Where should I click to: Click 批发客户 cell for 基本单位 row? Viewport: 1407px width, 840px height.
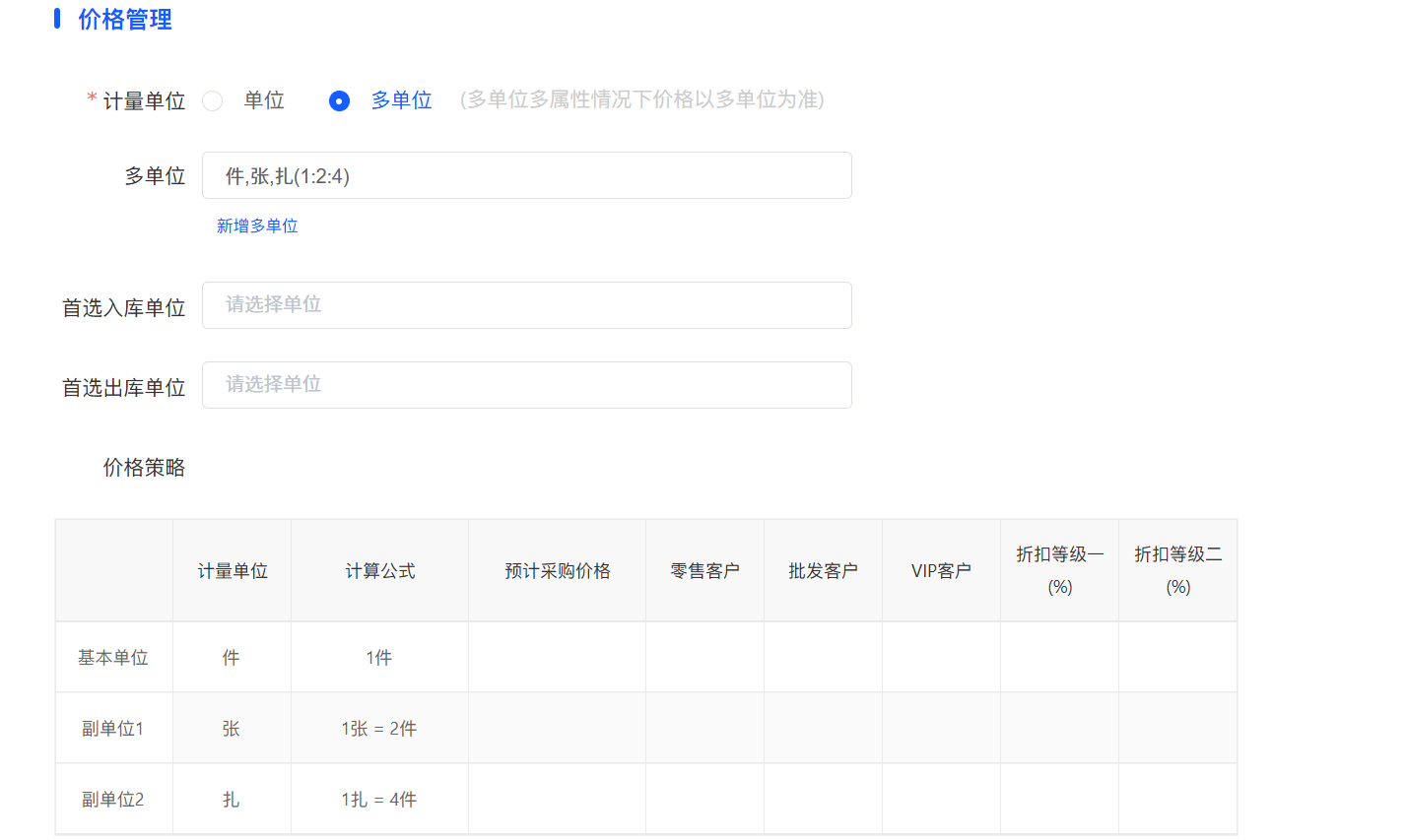[823, 657]
